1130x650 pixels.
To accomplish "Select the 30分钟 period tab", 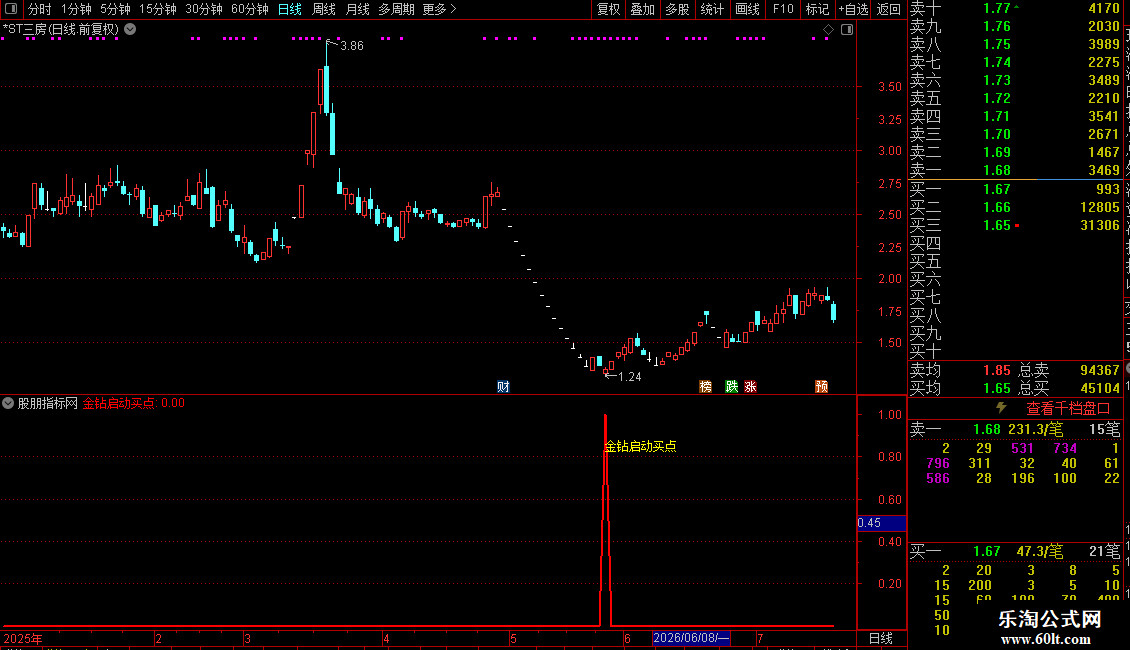I will tap(204, 9).
